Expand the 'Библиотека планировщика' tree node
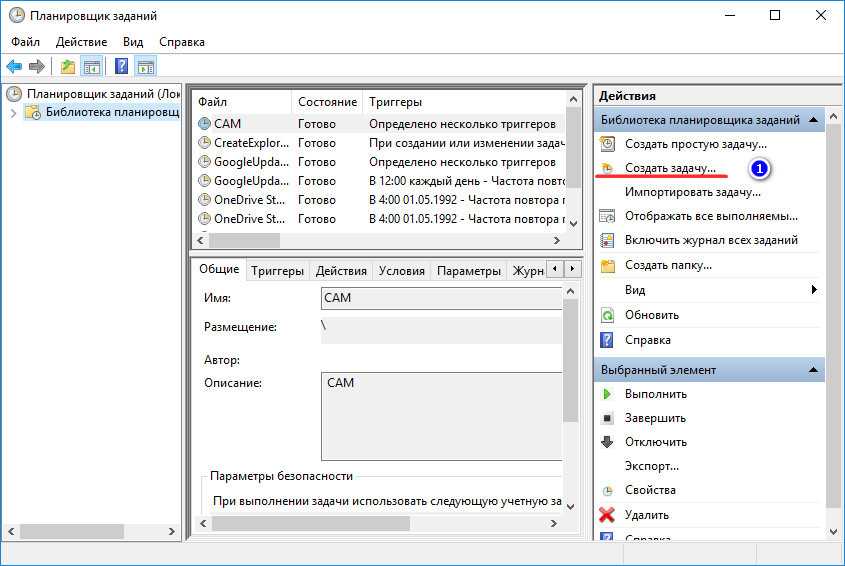Screen dimensions: 845x566 point(14,113)
